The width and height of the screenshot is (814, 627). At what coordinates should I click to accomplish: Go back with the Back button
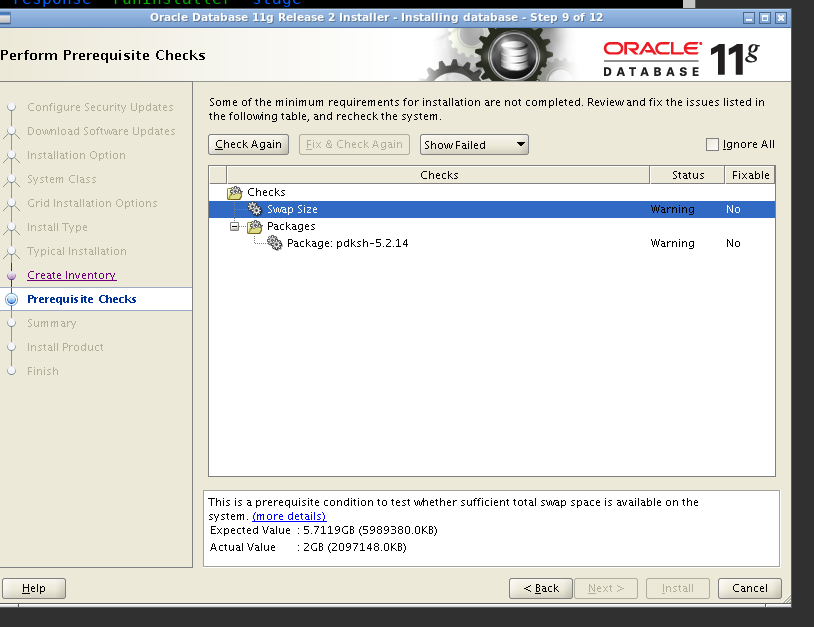(x=540, y=588)
